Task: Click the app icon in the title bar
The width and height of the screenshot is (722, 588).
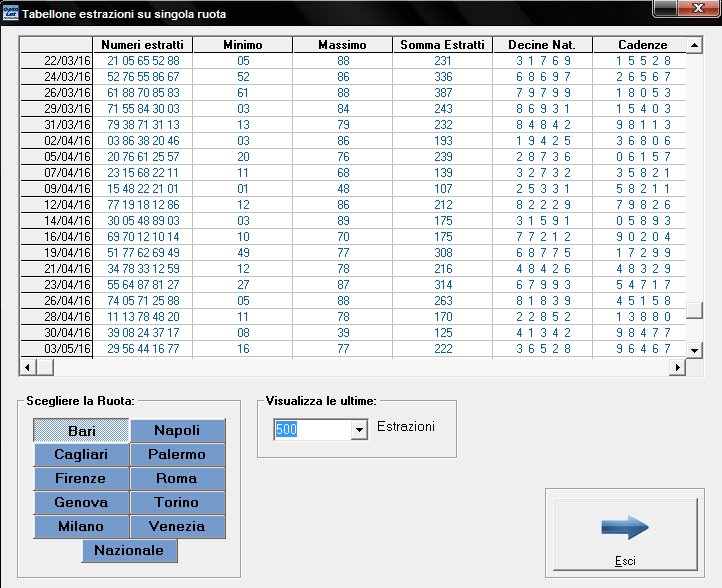Action: (10, 13)
